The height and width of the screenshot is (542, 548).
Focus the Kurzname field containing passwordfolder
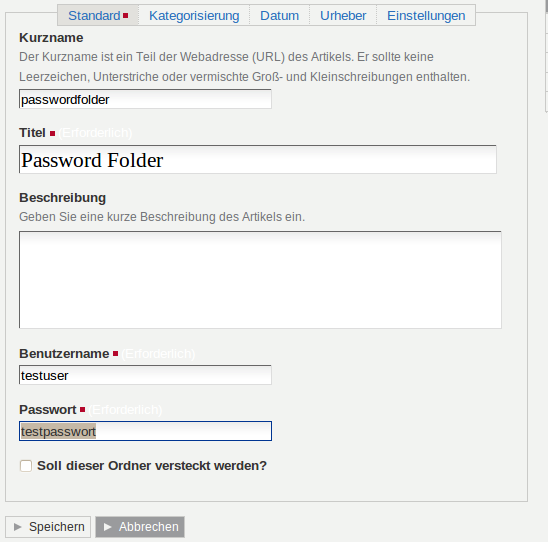tap(145, 99)
